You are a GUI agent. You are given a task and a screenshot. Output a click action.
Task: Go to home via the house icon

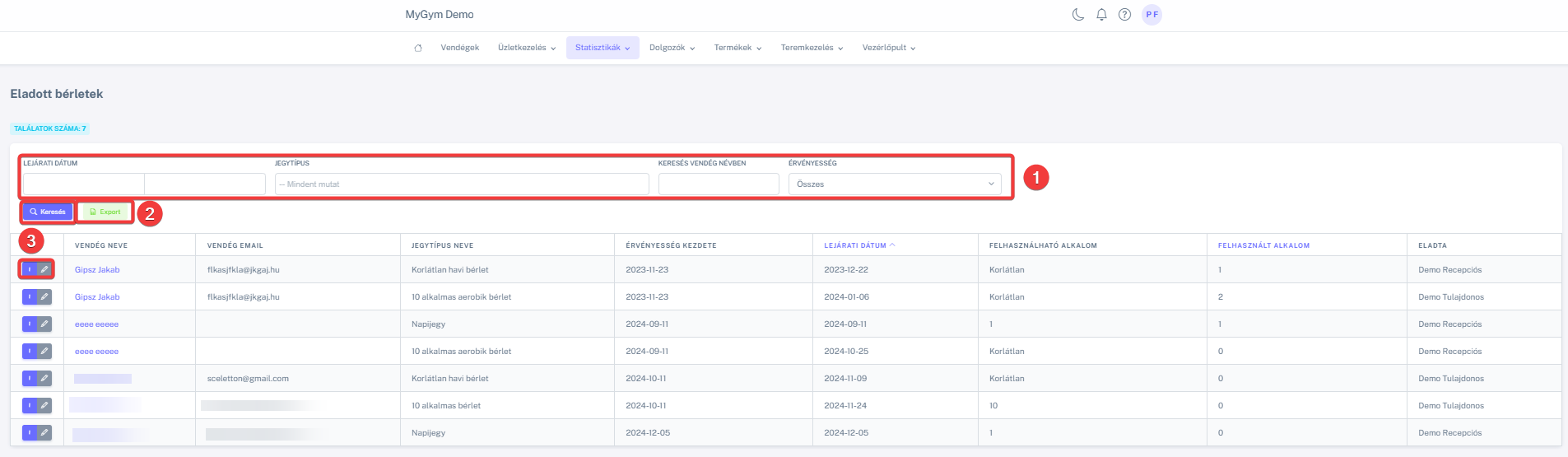418,48
